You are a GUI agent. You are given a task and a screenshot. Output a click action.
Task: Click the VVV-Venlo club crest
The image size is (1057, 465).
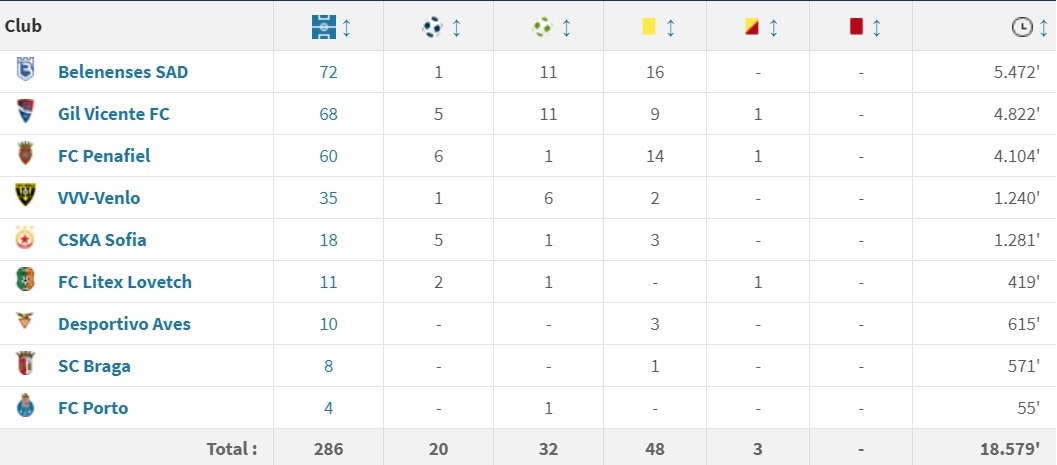(x=26, y=197)
